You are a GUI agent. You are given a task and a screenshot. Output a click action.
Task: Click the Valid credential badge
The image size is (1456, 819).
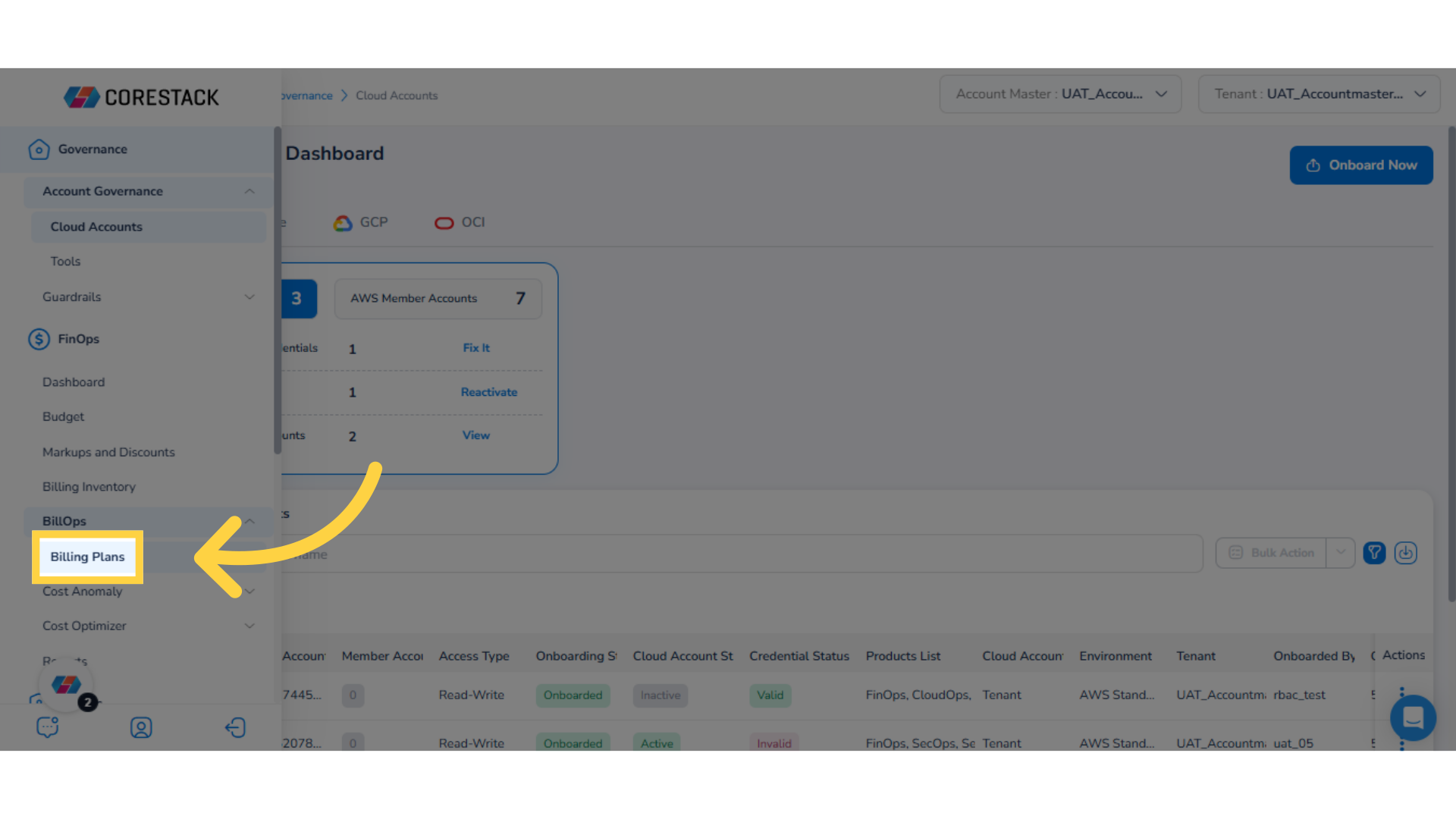[x=770, y=695]
